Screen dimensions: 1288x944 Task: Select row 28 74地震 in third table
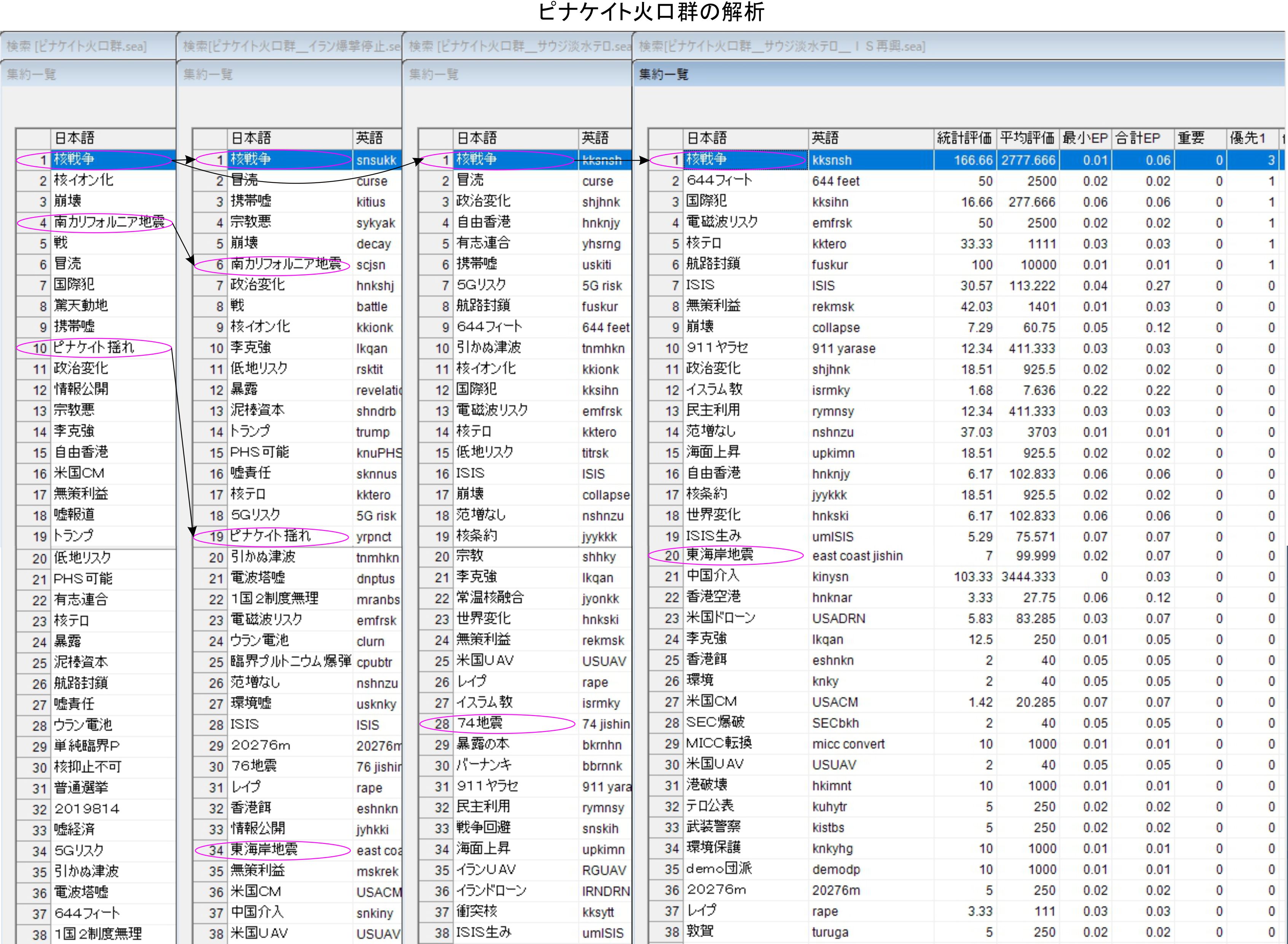click(480, 724)
